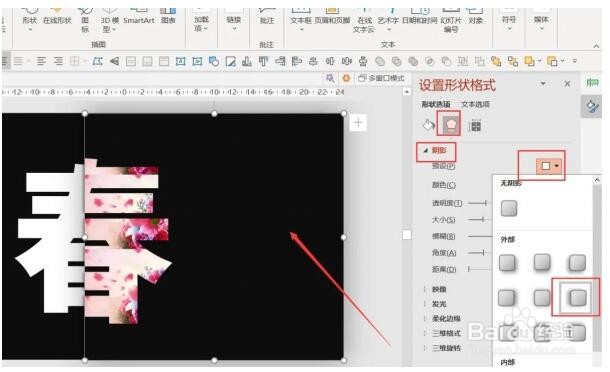Open the 媒体 media dropdown
Image resolution: width=610 pixels, height=372 pixels.
click(x=541, y=20)
